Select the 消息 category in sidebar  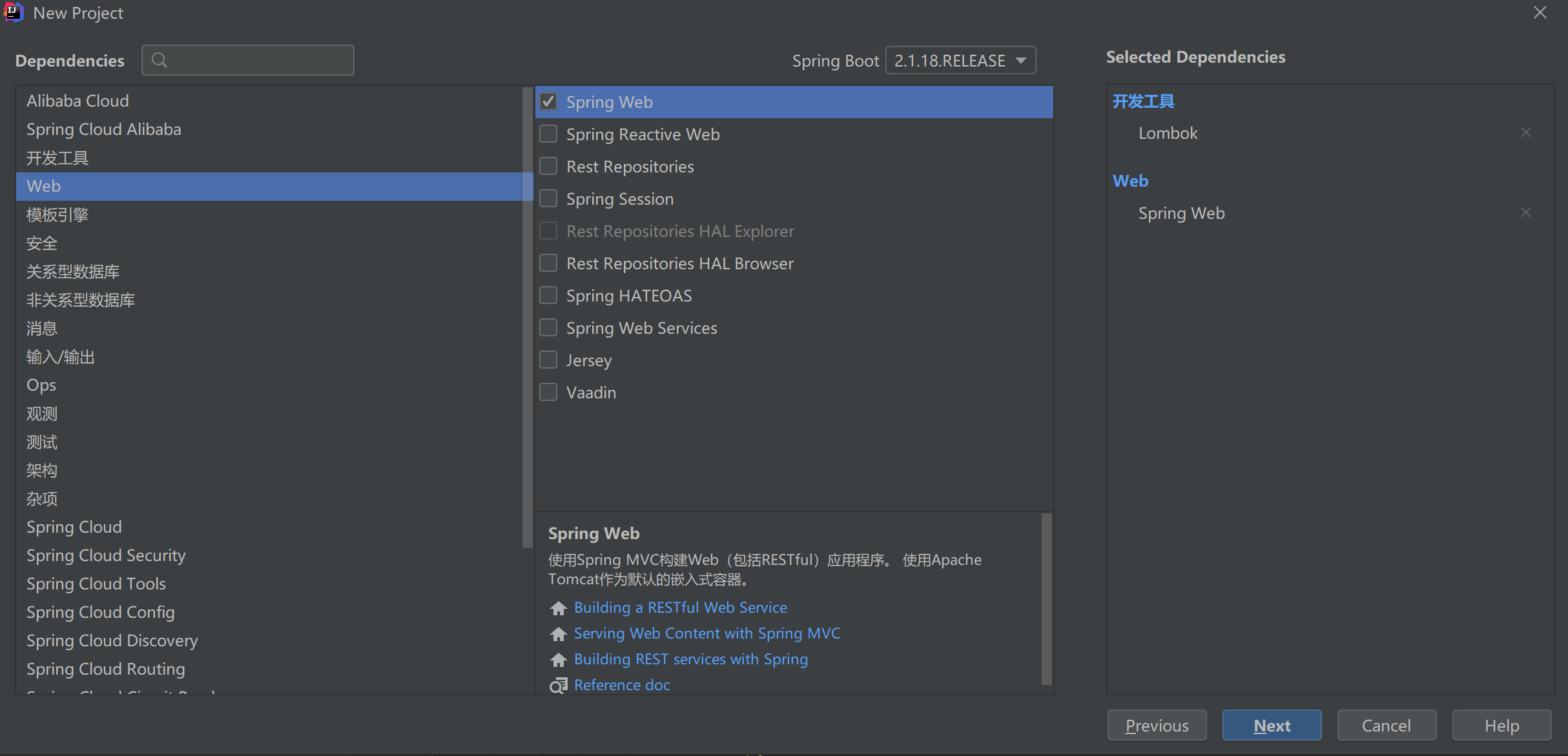[x=42, y=328]
